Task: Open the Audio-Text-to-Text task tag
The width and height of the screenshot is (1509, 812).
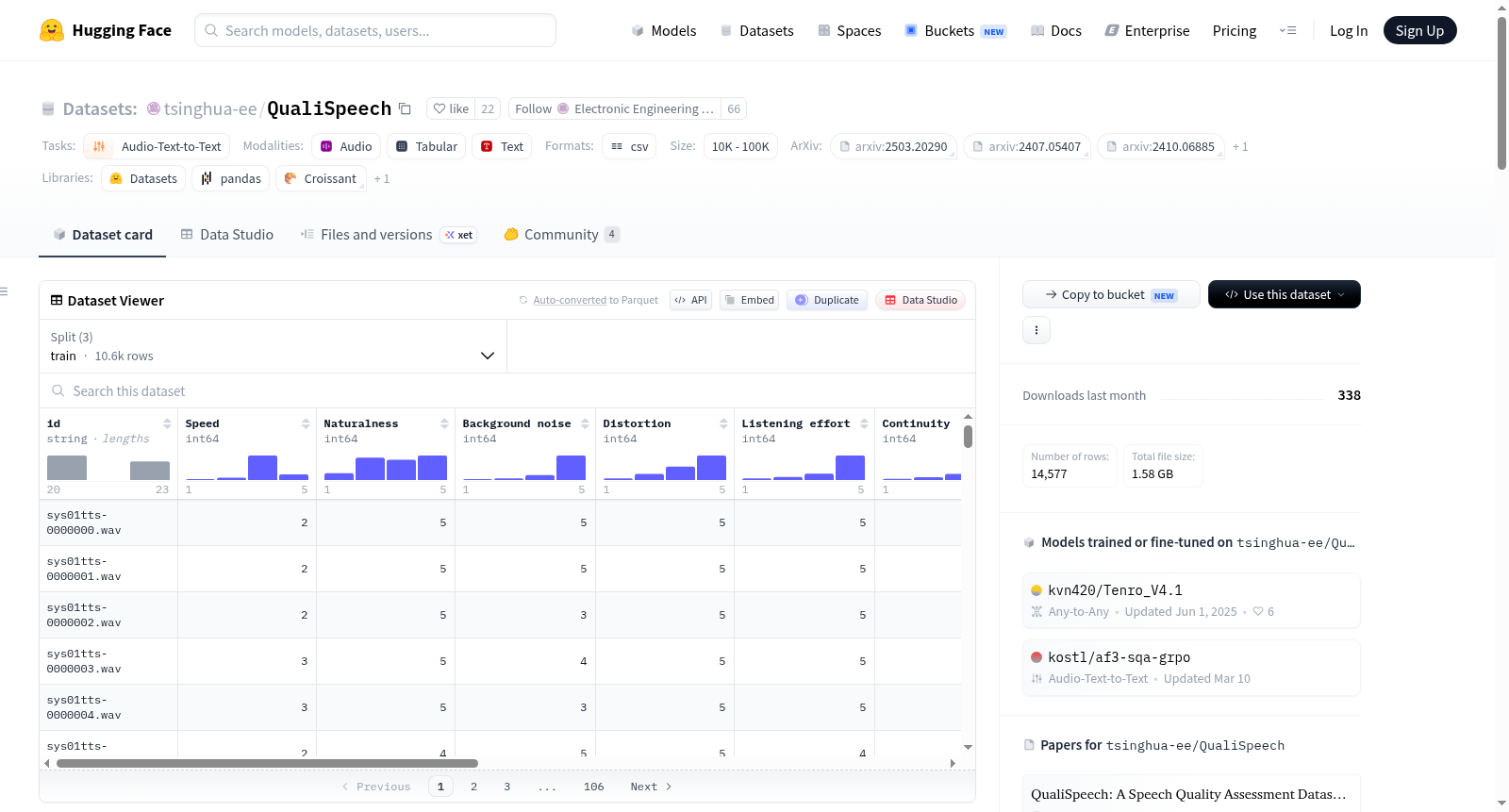Action: click(157, 146)
